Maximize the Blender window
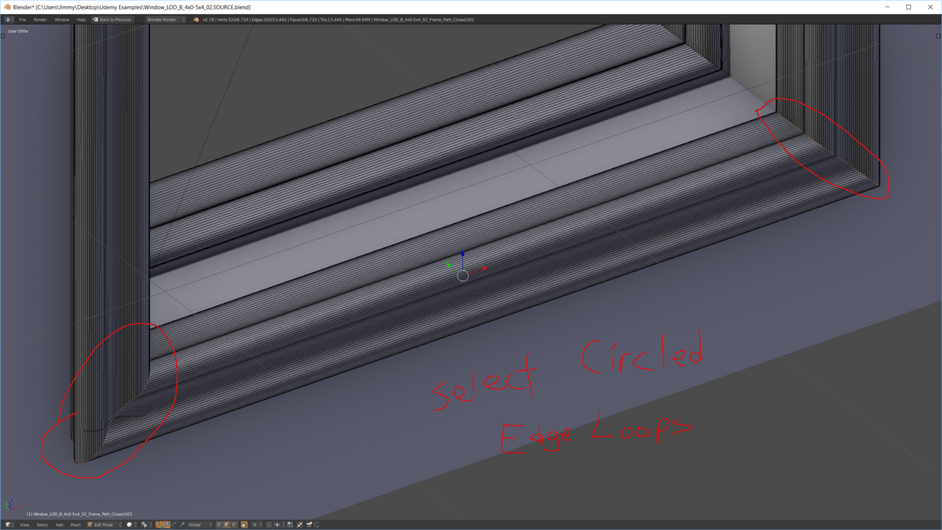The image size is (942, 530). tap(908, 7)
